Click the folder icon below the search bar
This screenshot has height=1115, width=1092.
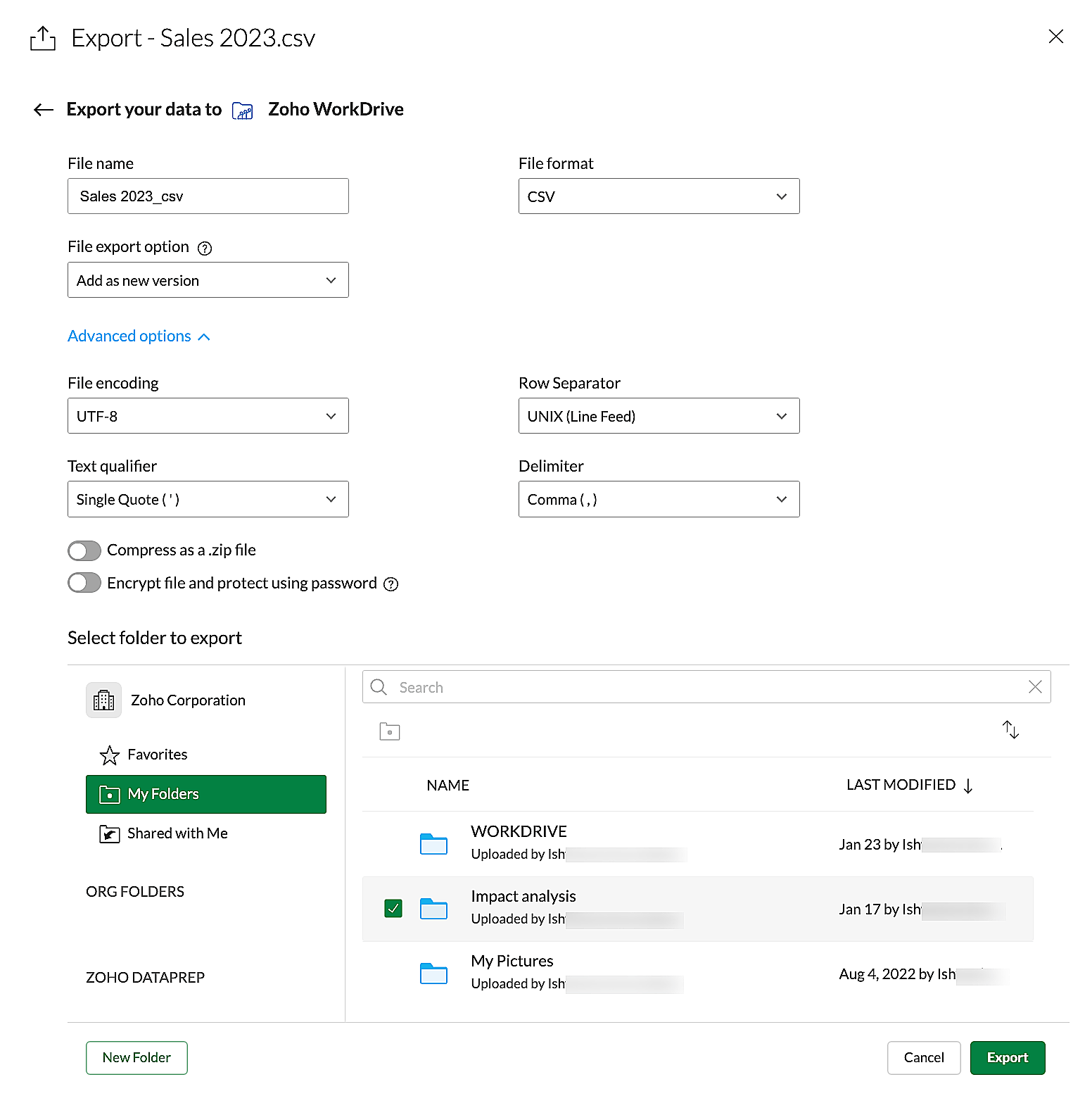390,731
